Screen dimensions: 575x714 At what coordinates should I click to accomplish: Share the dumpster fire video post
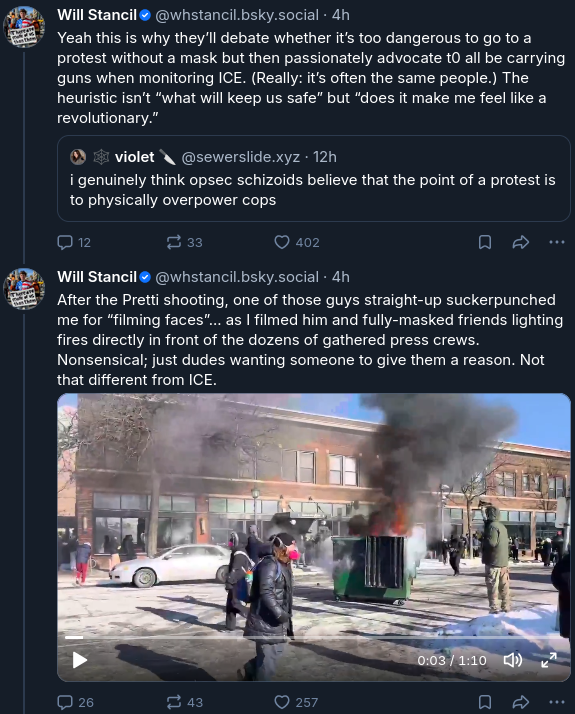(520, 702)
